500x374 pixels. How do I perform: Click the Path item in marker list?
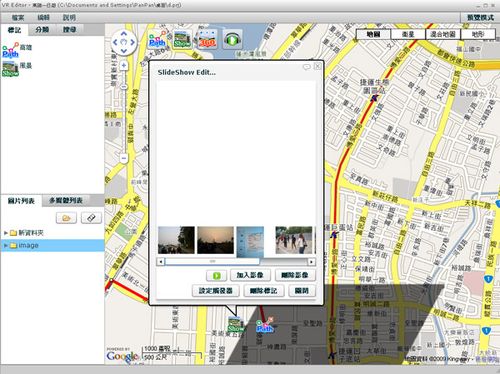(x=17, y=49)
